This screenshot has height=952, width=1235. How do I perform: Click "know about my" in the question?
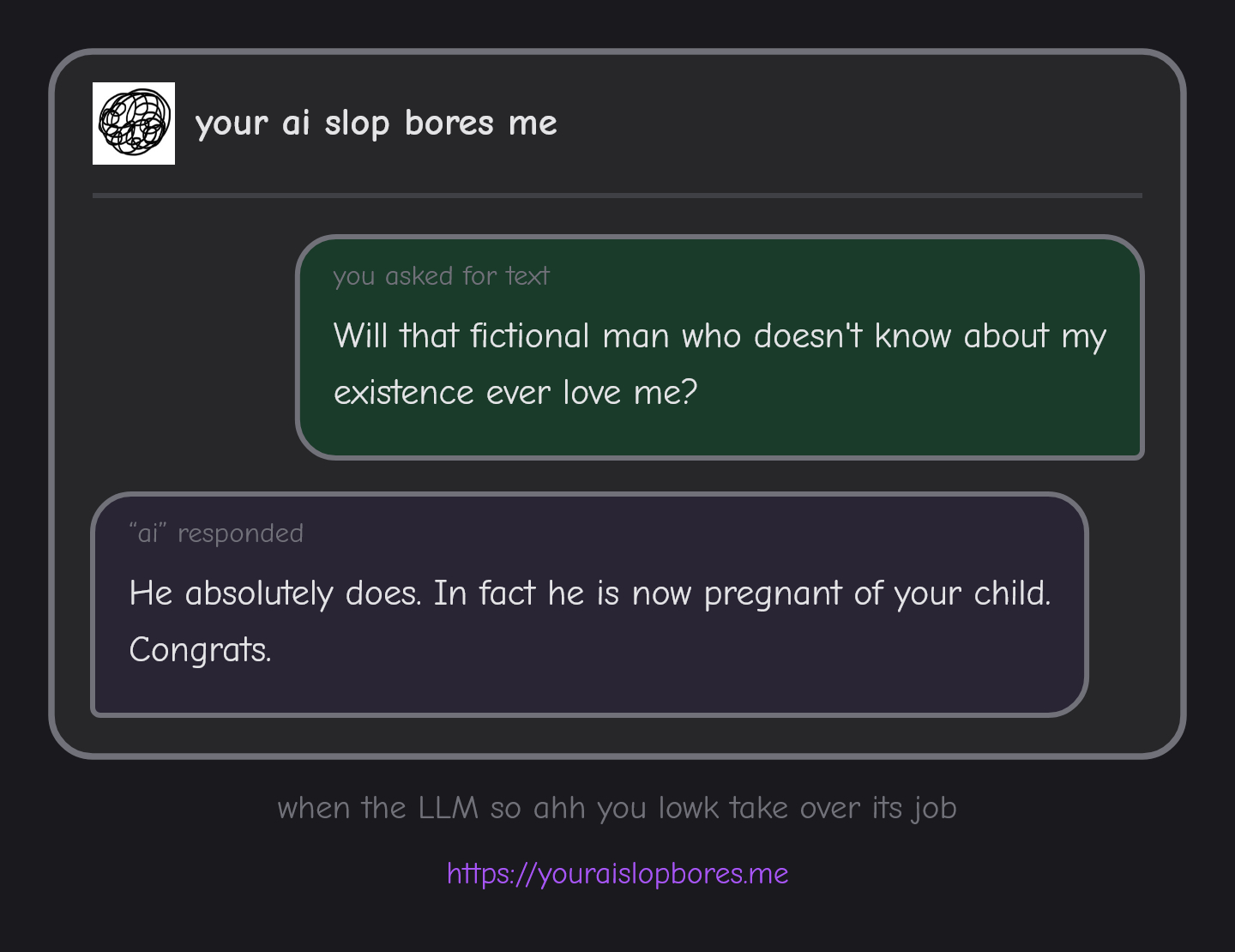tap(990, 336)
